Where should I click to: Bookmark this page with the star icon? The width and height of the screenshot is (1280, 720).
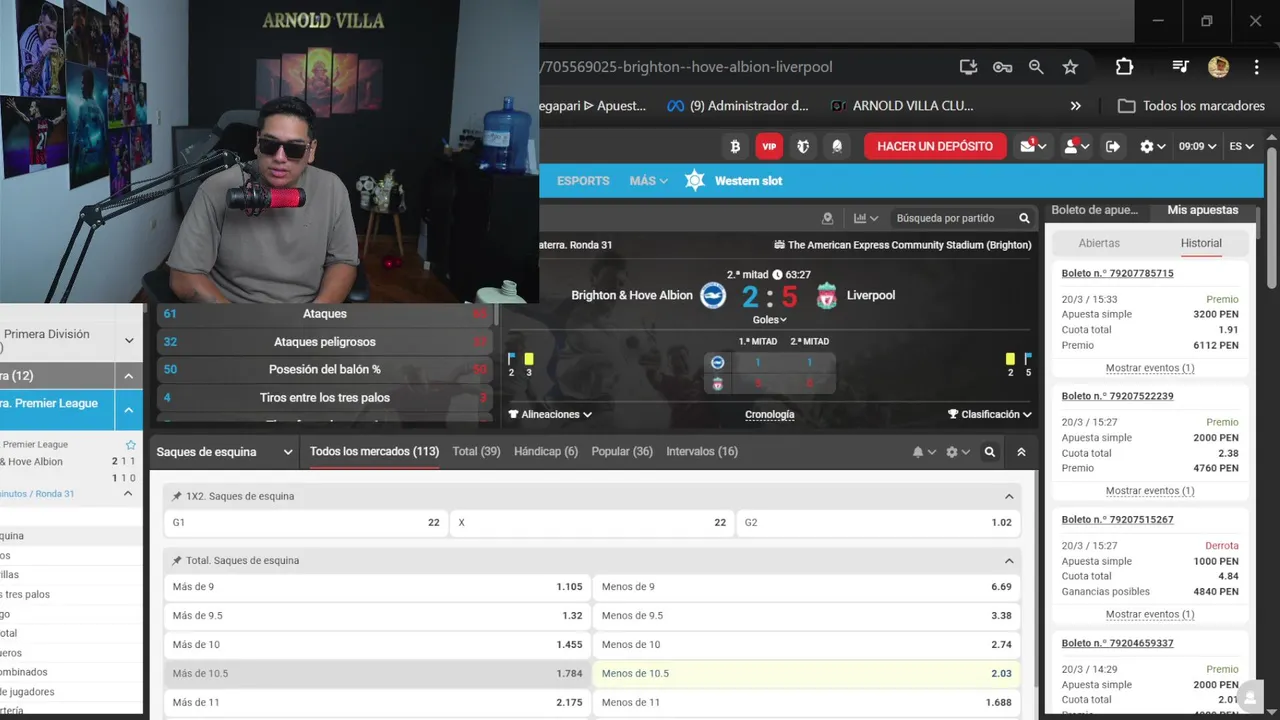(1070, 67)
